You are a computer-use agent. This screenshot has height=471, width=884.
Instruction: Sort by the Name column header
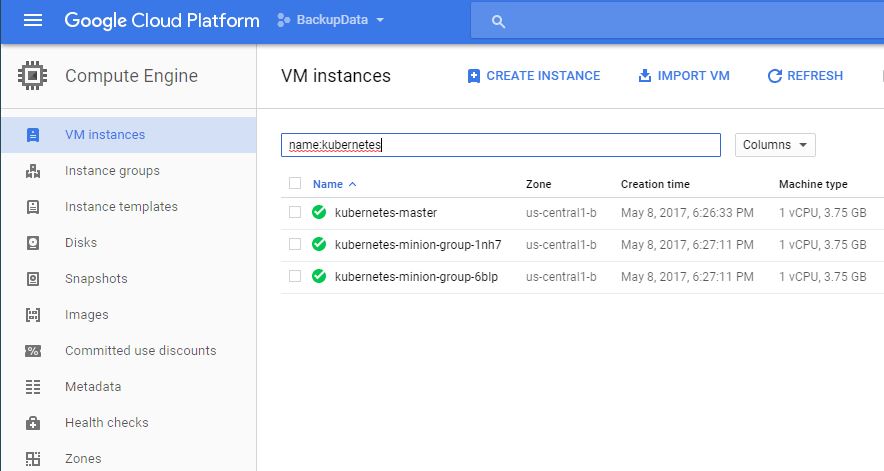(x=328, y=184)
